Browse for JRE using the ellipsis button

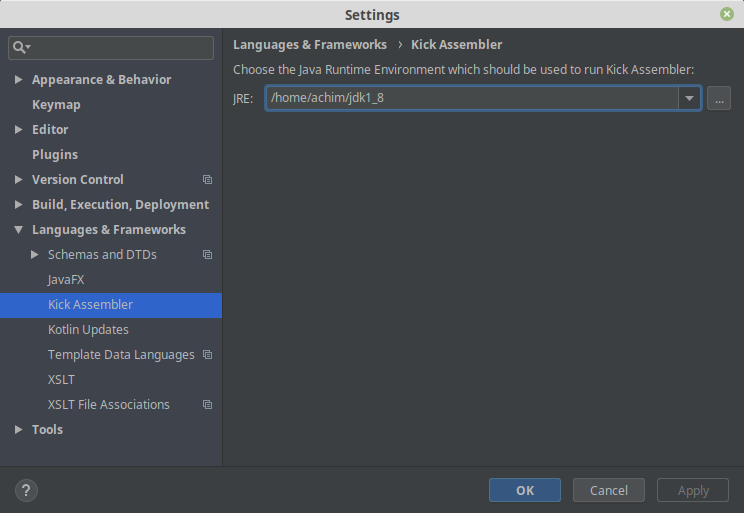coord(719,98)
